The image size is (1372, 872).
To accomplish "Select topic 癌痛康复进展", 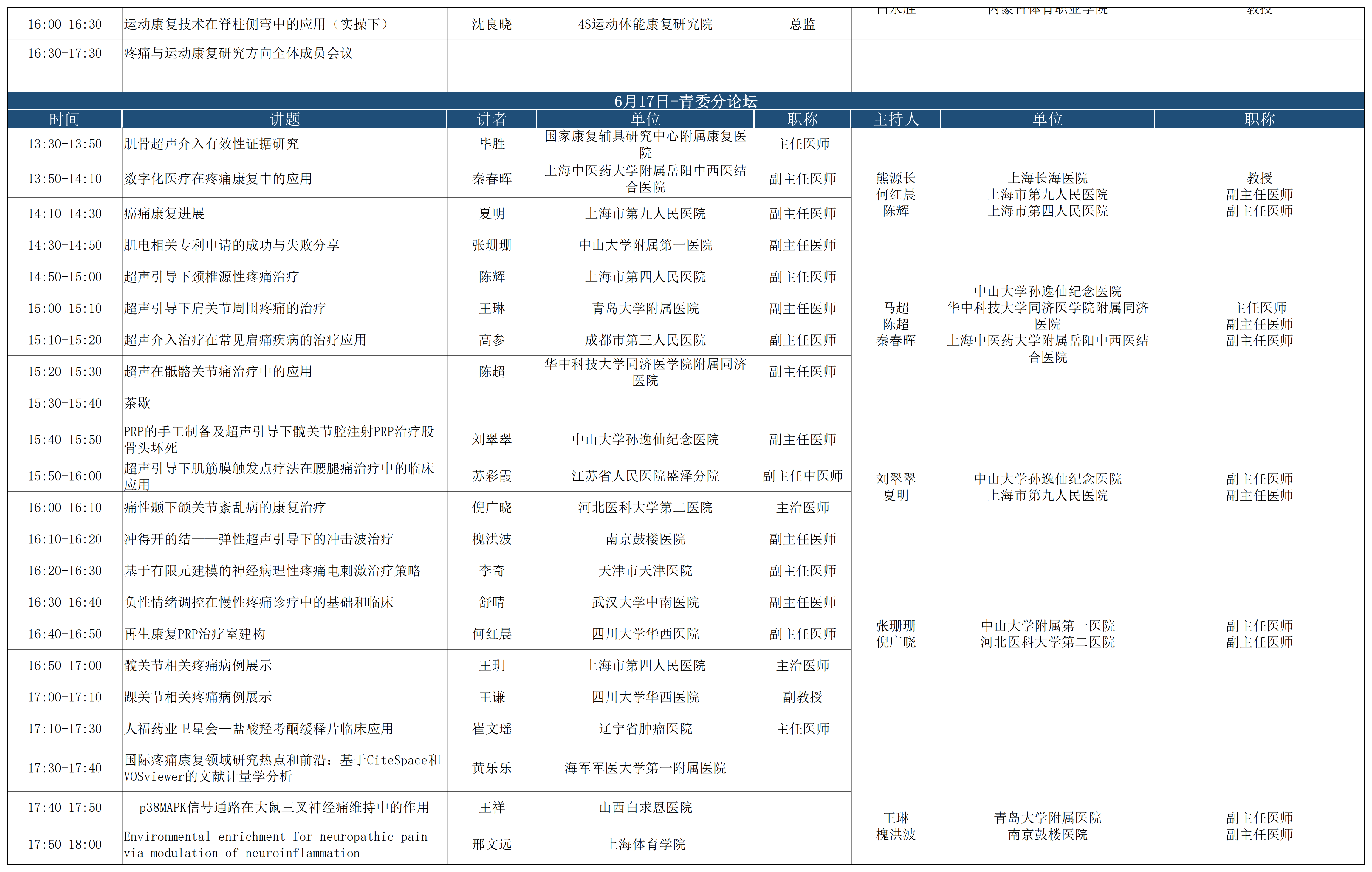I will click(164, 213).
